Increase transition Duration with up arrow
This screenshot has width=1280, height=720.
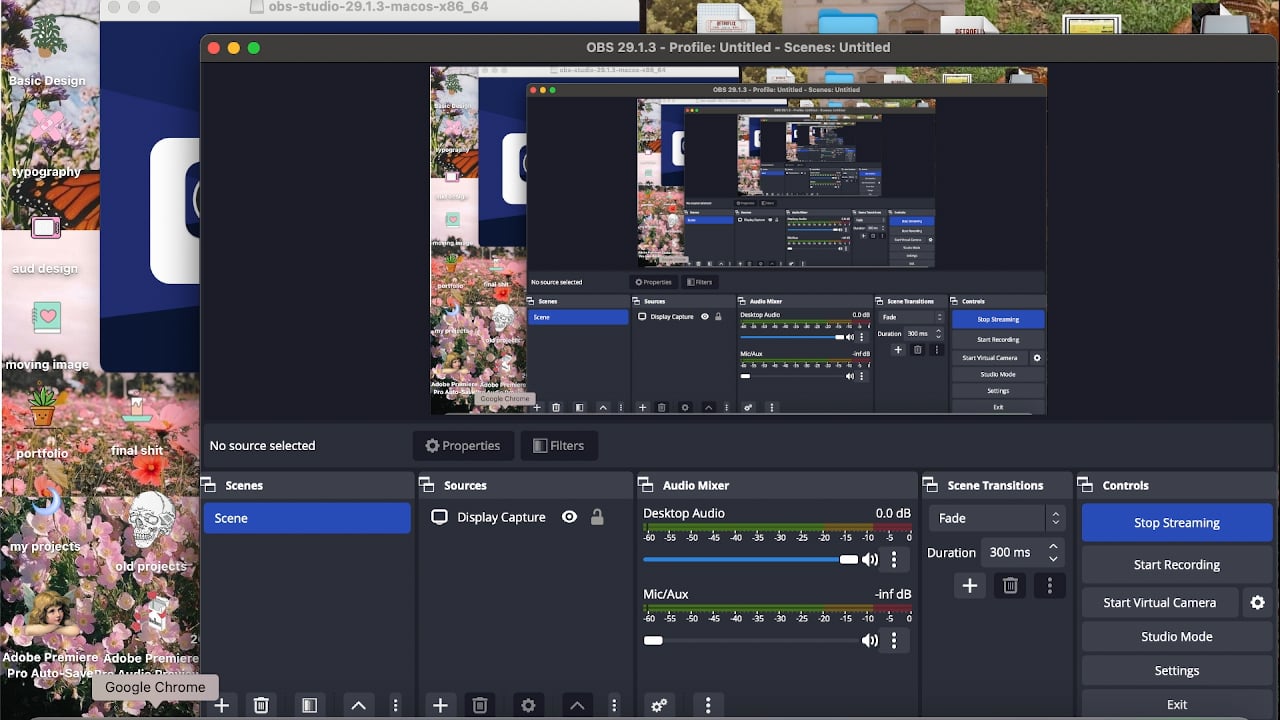1053,547
